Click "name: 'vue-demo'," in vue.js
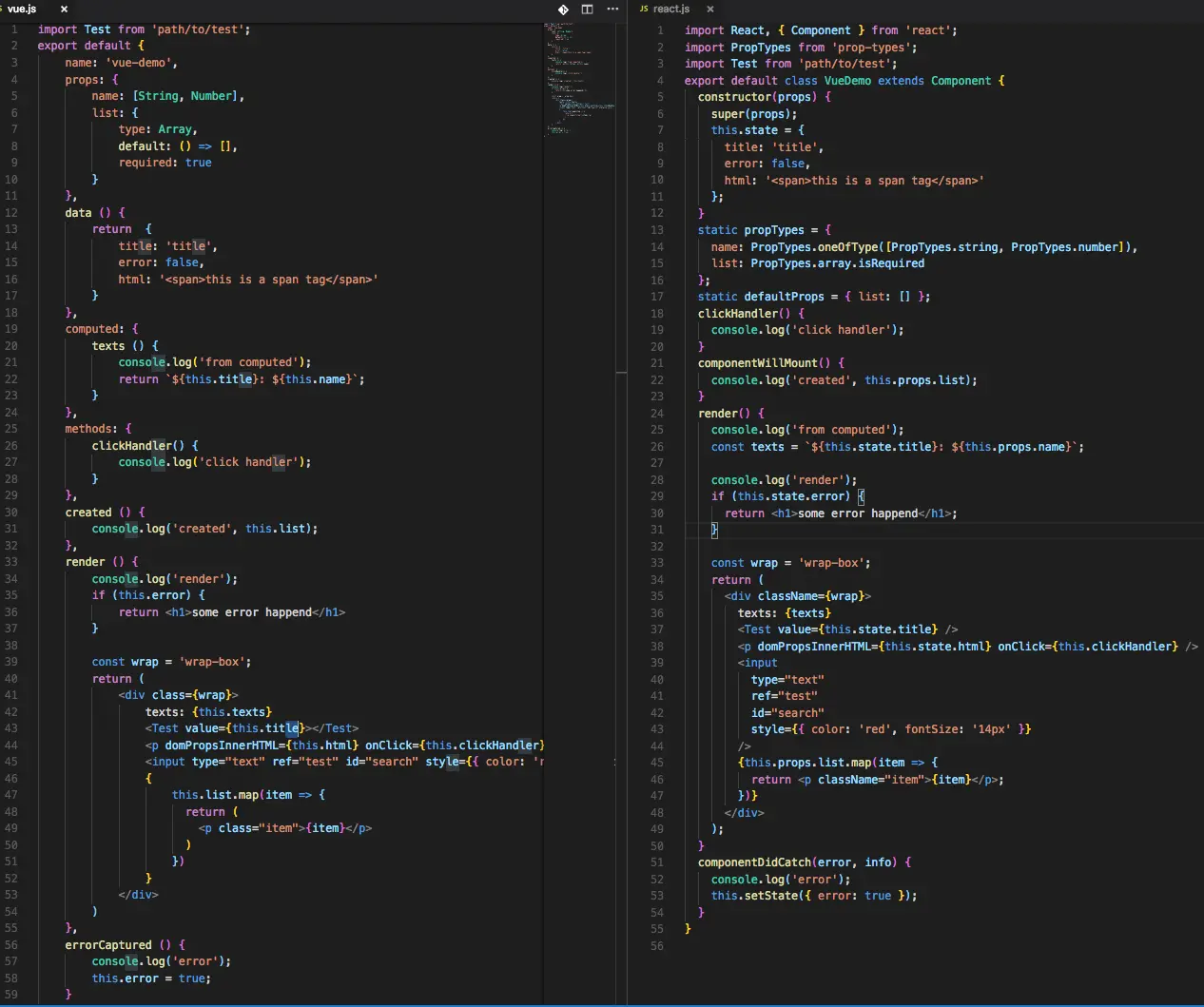Image resolution: width=1204 pixels, height=1007 pixels. (x=121, y=63)
